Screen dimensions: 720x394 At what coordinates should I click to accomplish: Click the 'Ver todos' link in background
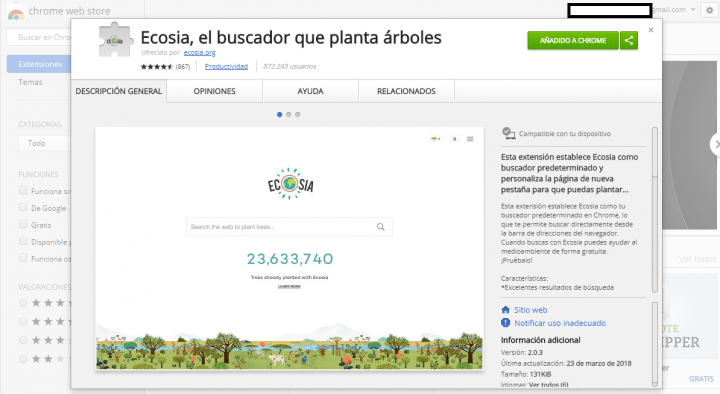[x=698, y=259]
